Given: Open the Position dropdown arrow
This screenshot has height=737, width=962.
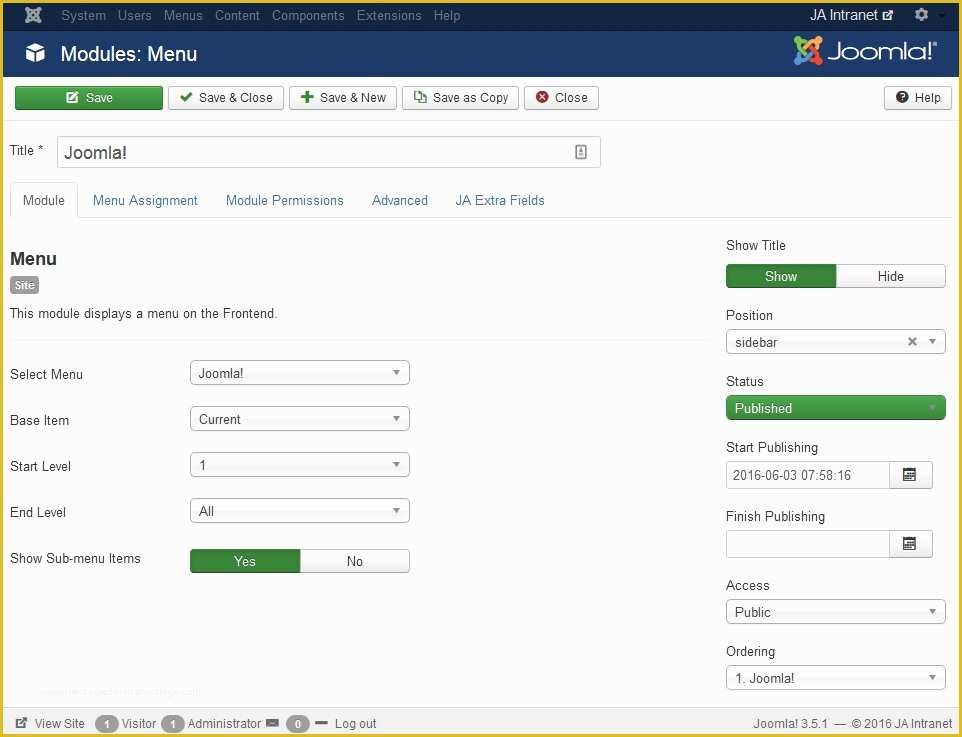Looking at the screenshot, I should (933, 342).
